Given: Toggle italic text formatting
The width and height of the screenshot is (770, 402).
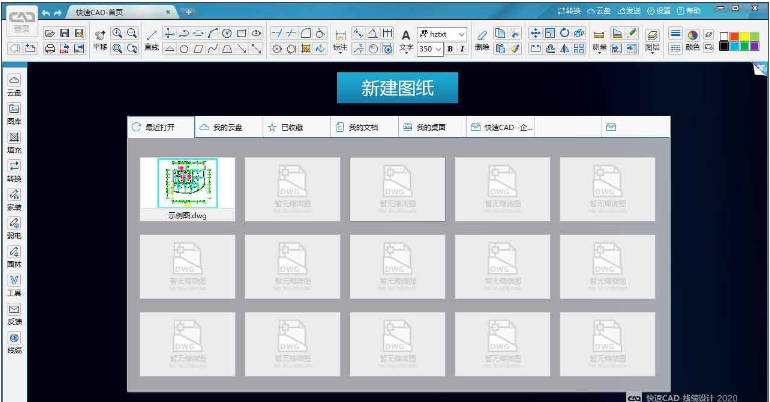Looking at the screenshot, I should pyautogui.click(x=462, y=48).
